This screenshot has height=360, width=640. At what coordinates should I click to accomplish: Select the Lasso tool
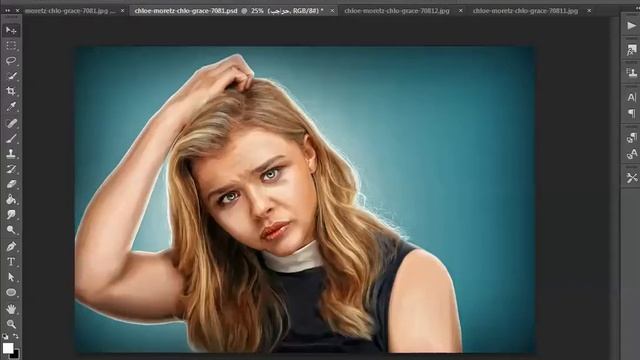pos(11,60)
